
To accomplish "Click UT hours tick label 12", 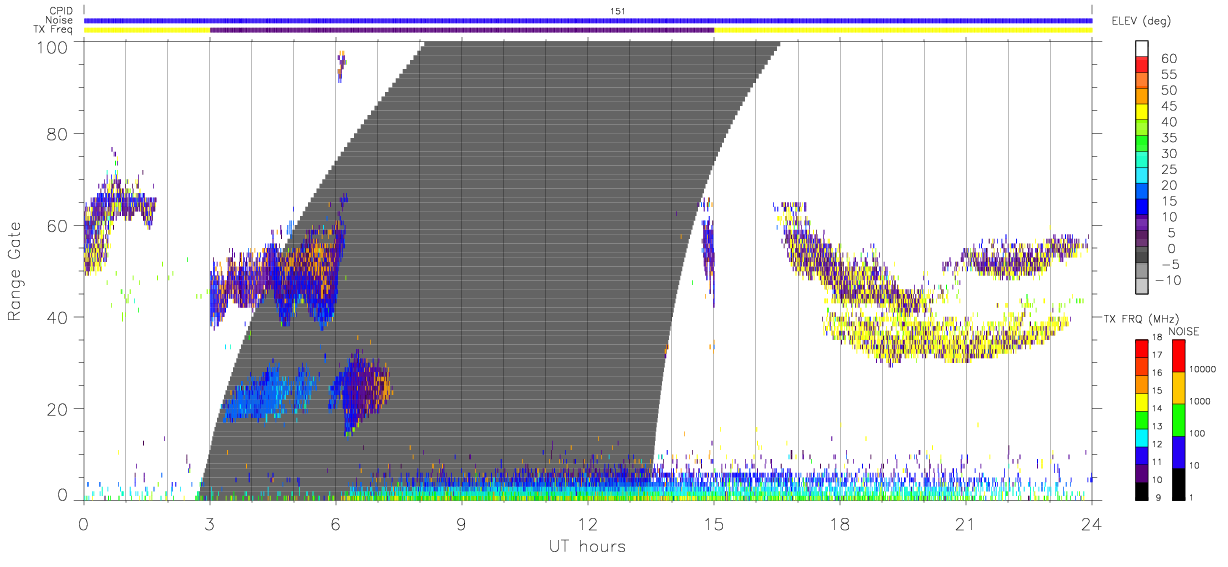I will (588, 523).
